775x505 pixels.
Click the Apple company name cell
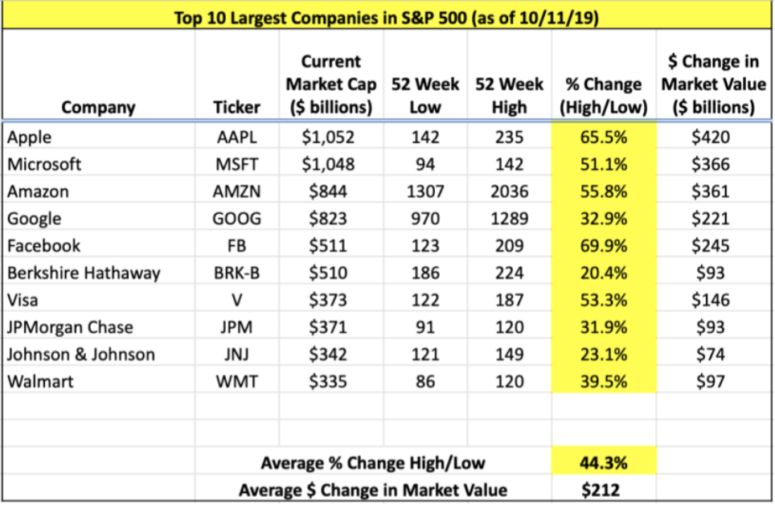[29, 138]
